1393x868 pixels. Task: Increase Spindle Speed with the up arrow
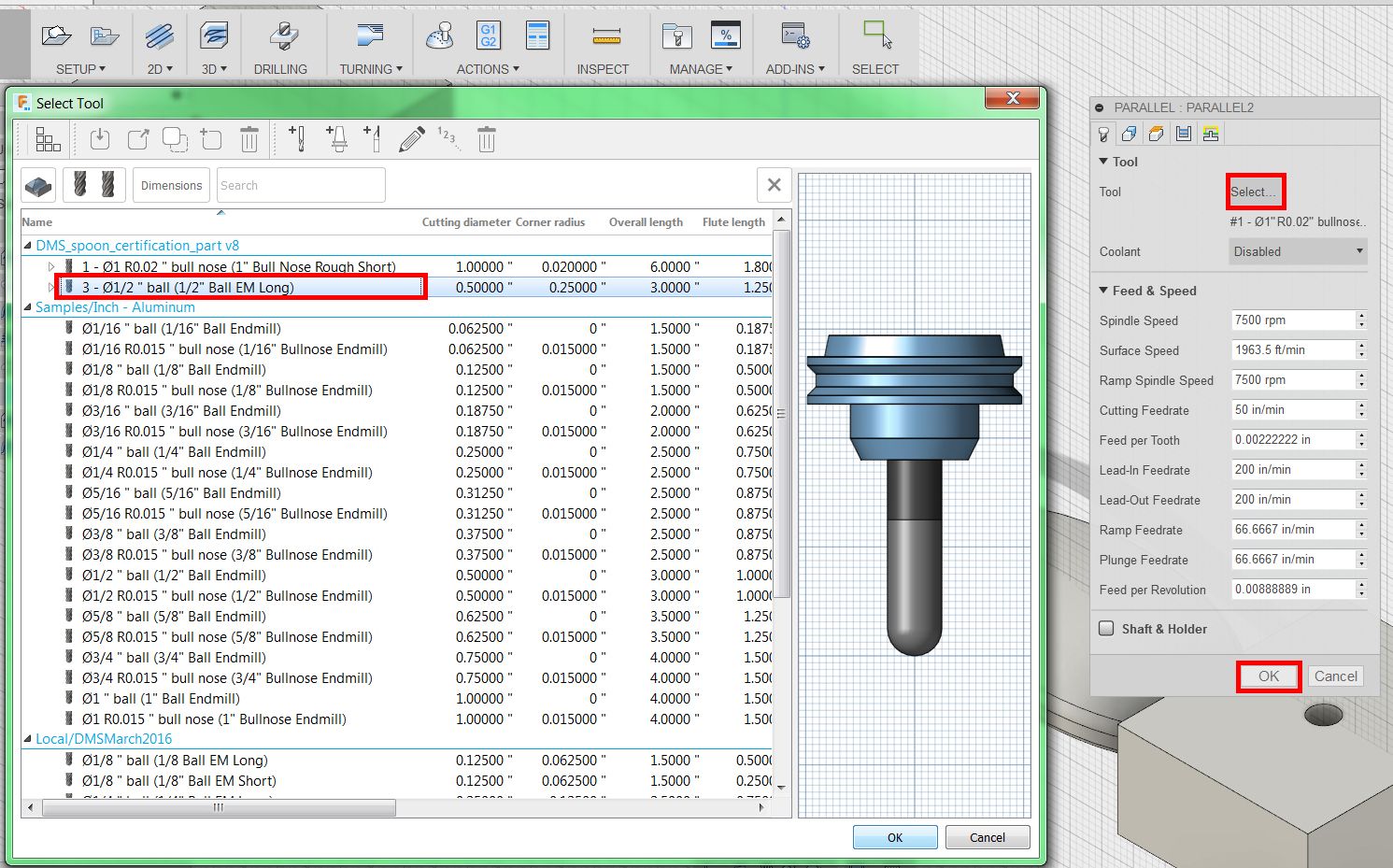[1361, 316]
